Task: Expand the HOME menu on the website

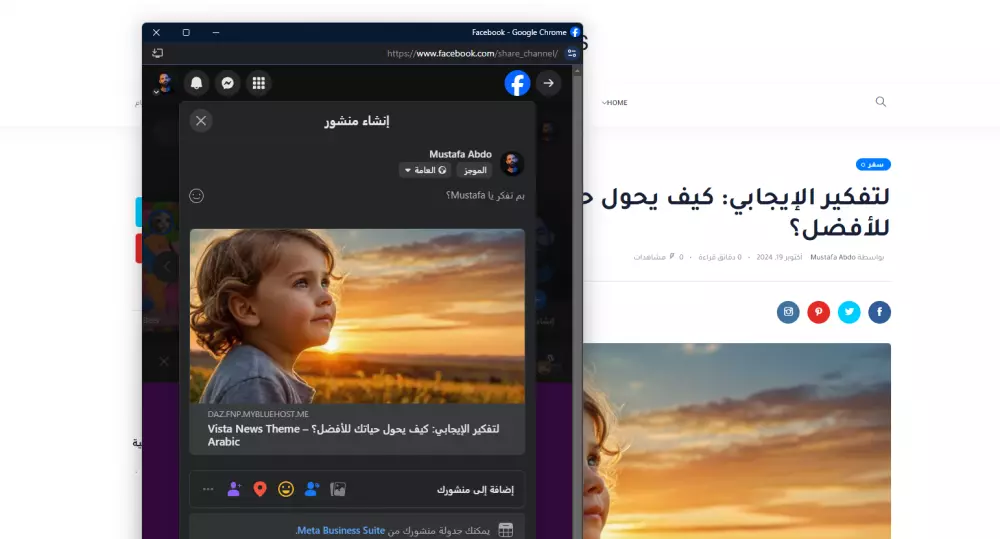Action: click(x=615, y=102)
